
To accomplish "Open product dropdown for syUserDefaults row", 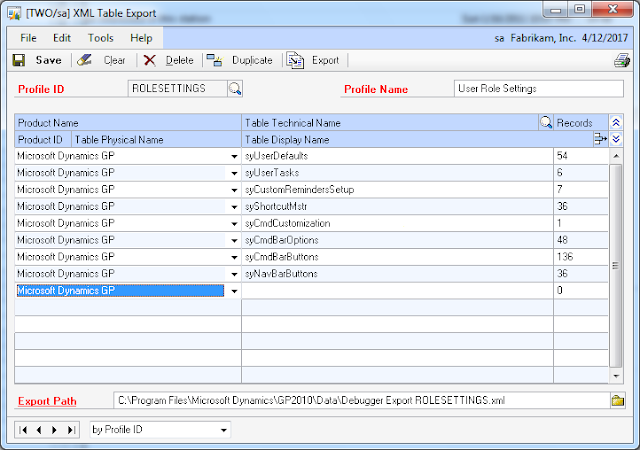I will click(x=234, y=156).
